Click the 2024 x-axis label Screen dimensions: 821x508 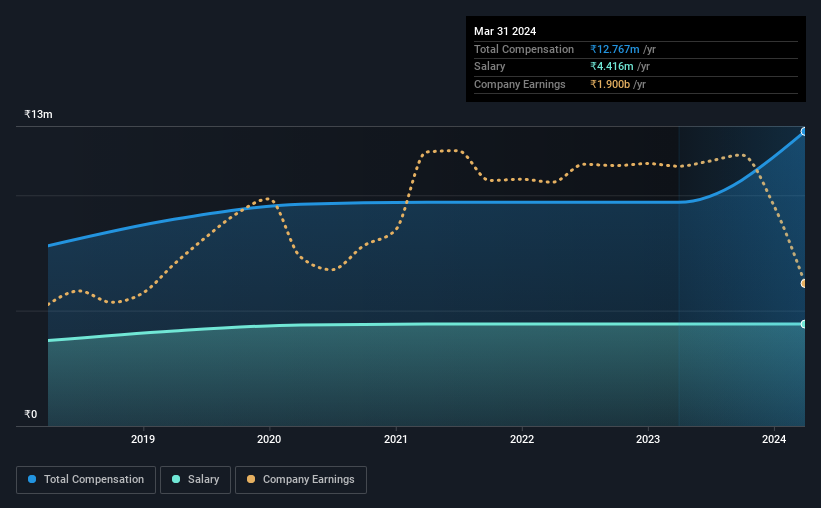click(774, 439)
